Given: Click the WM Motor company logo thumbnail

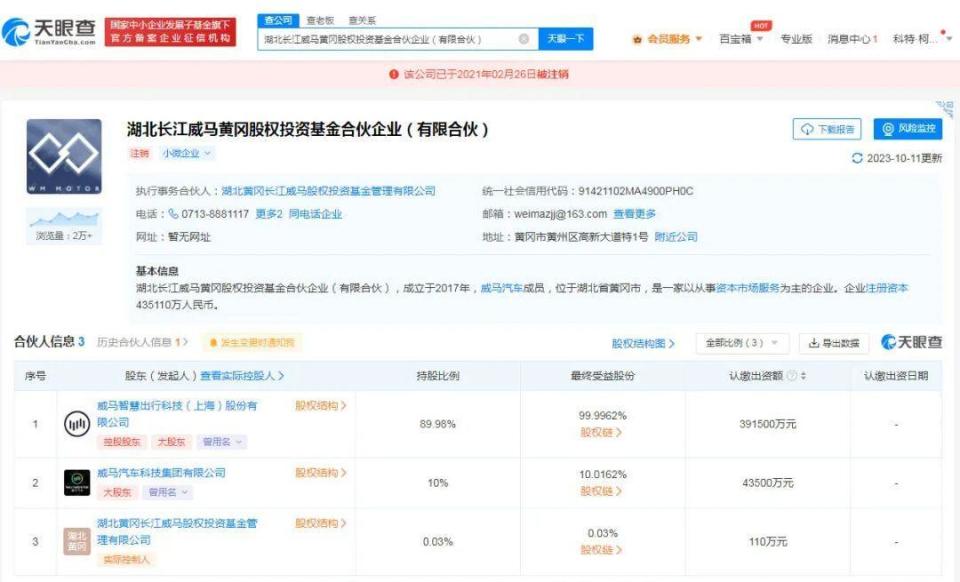Looking at the screenshot, I should (64, 157).
